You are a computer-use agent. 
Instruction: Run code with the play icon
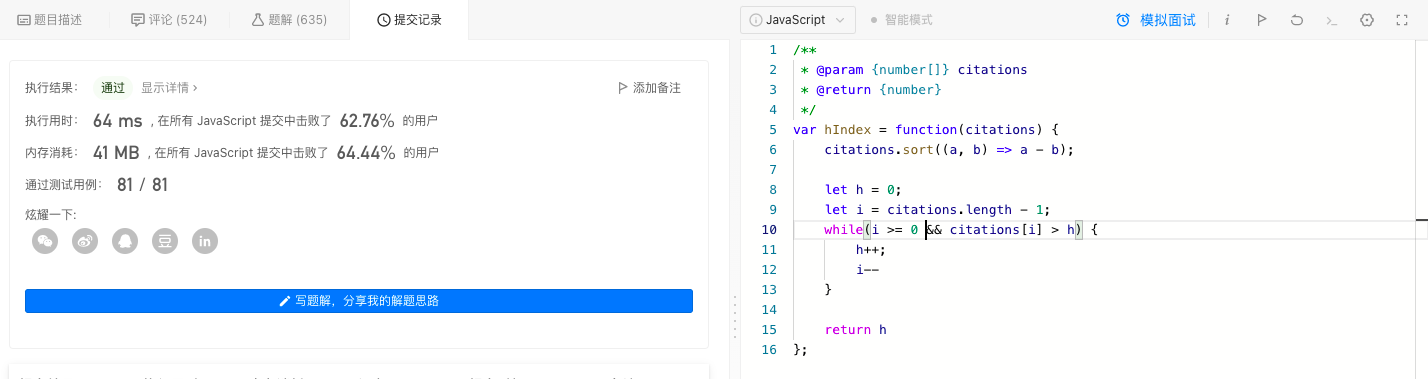coord(1262,20)
